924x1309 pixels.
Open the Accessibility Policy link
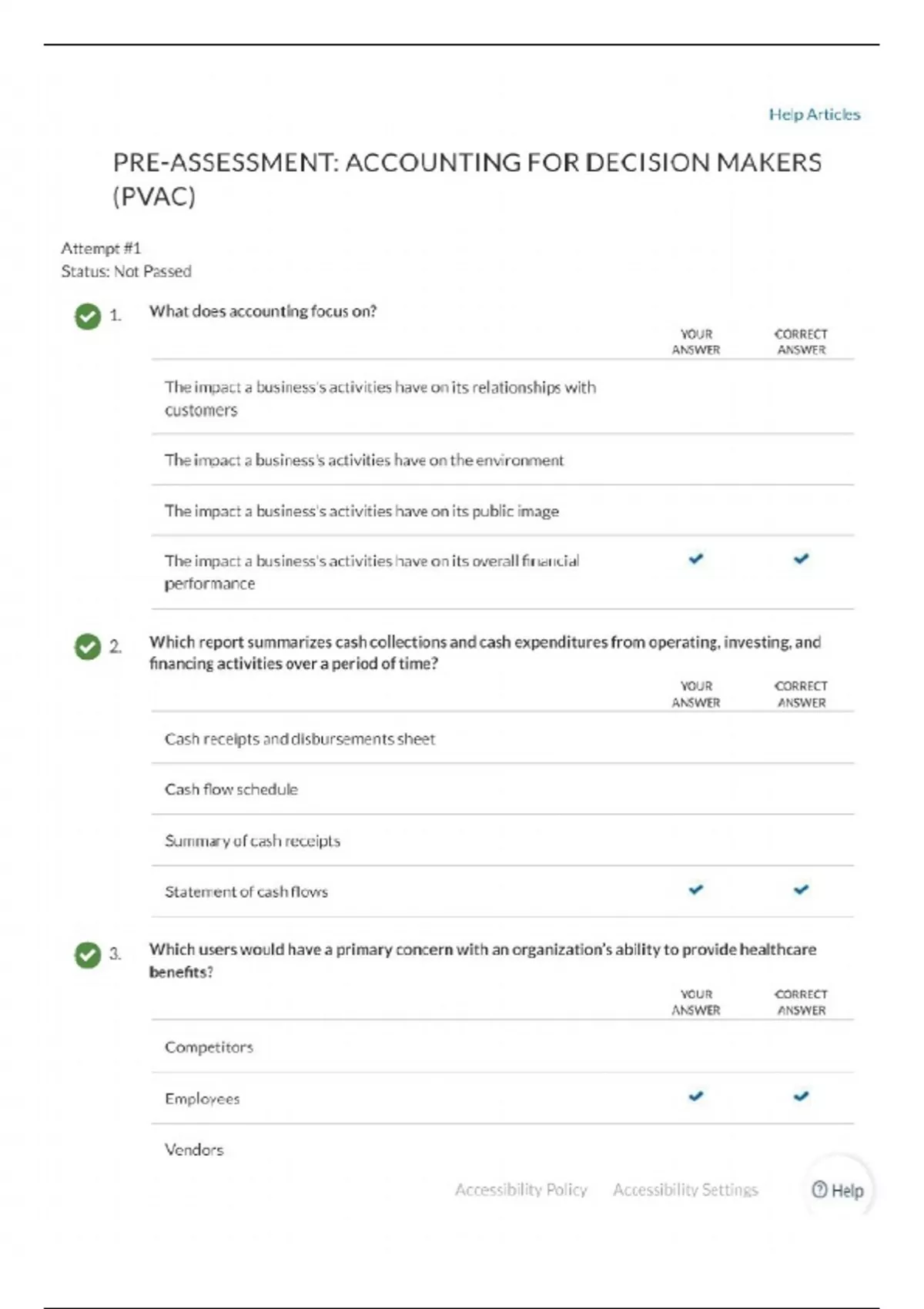(521, 1190)
